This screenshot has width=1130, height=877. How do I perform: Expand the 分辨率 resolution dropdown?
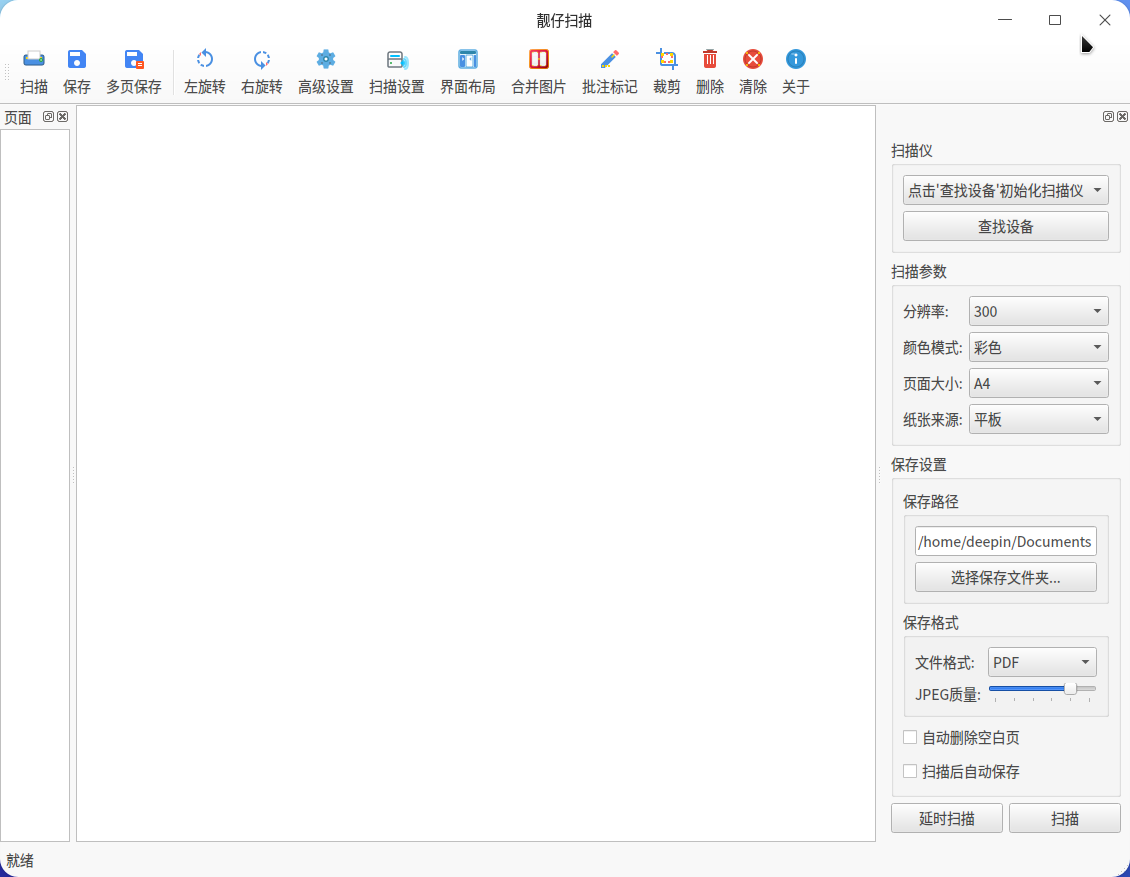click(1038, 311)
